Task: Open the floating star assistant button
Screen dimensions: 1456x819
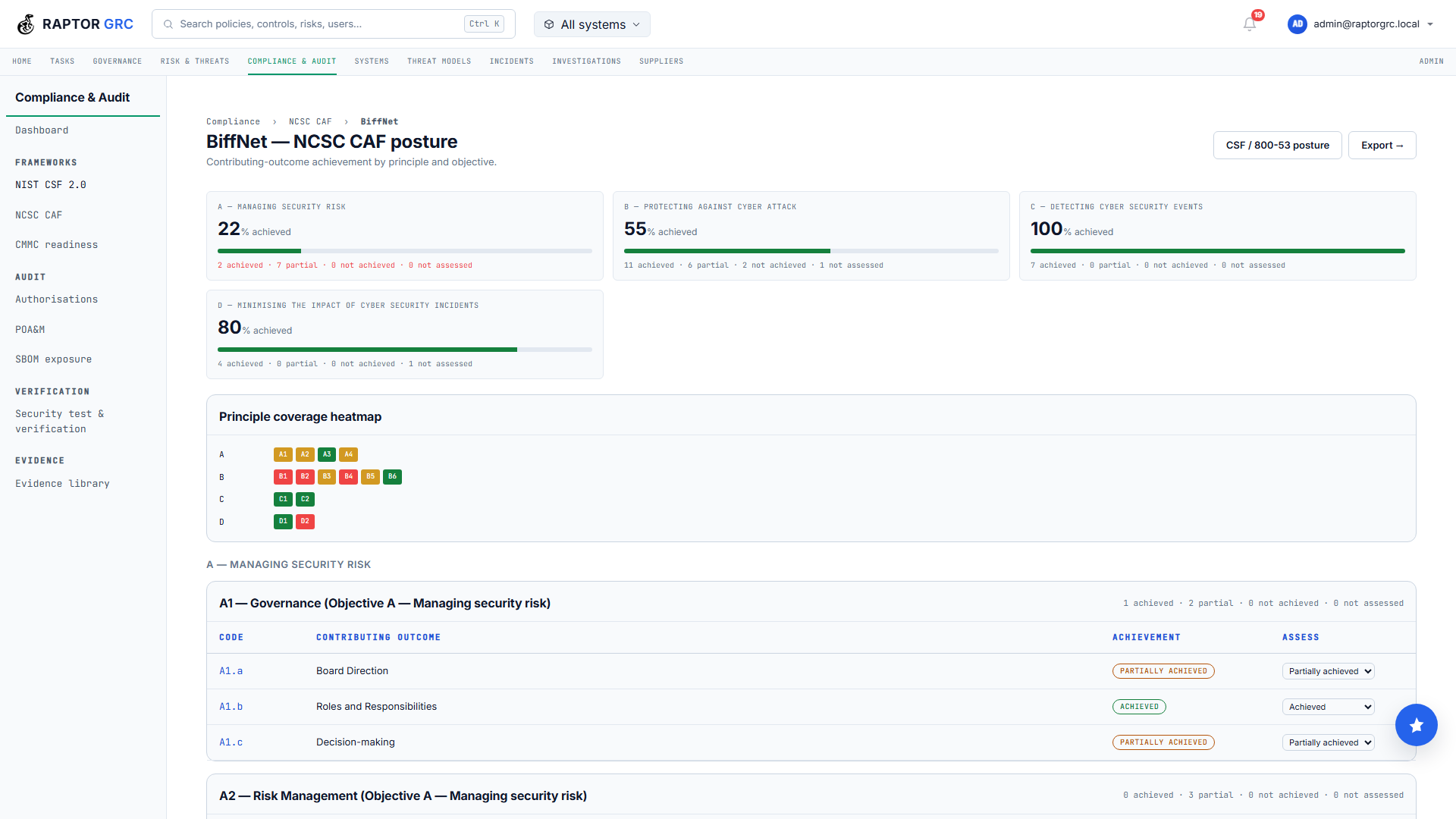Action: click(1416, 725)
